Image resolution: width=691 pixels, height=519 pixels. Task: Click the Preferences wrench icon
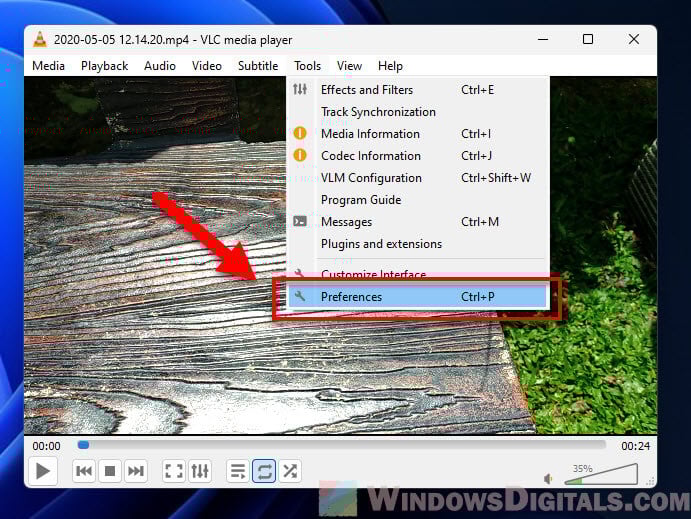(300, 296)
